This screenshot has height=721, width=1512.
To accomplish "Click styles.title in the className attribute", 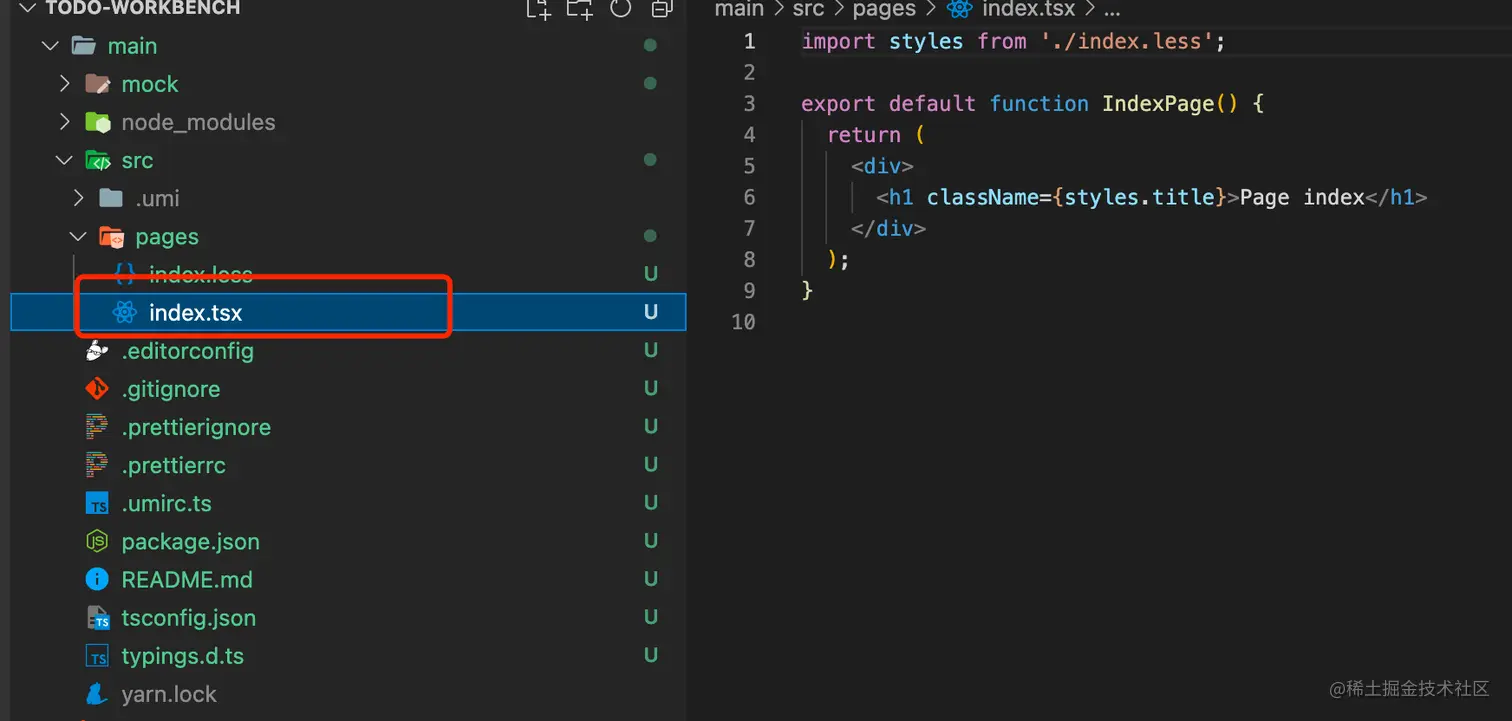I will coord(1139,197).
